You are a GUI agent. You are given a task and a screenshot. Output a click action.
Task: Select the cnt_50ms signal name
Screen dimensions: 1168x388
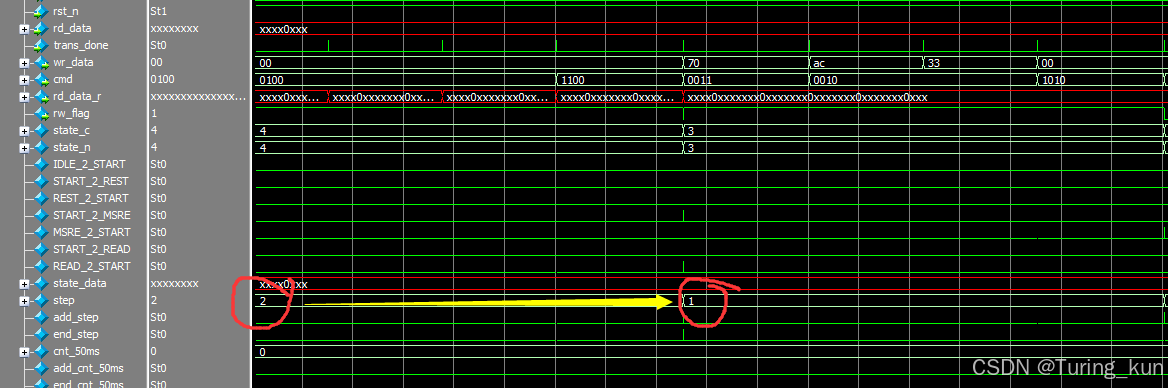pyautogui.click(x=77, y=352)
